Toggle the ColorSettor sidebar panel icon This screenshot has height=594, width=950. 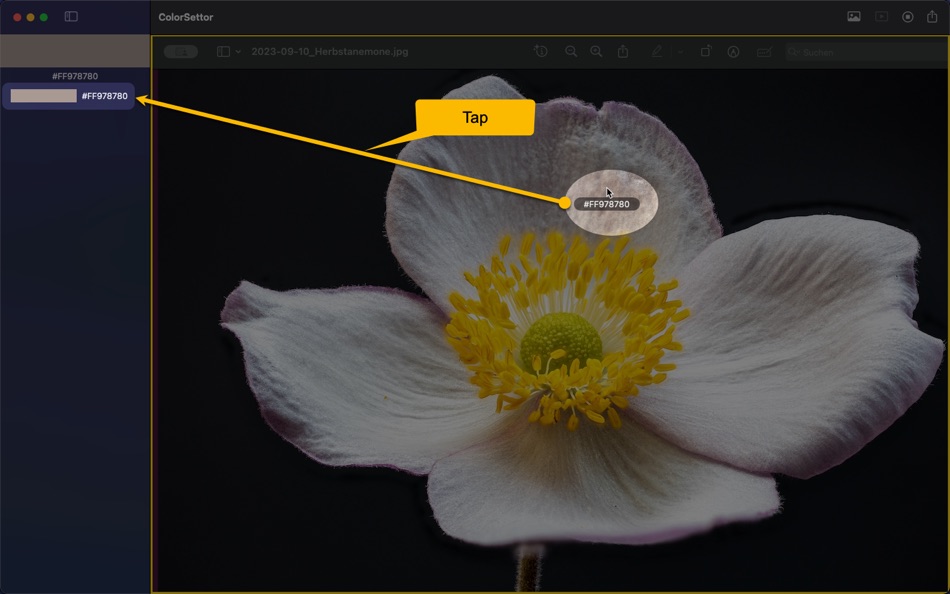pyautogui.click(x=71, y=17)
